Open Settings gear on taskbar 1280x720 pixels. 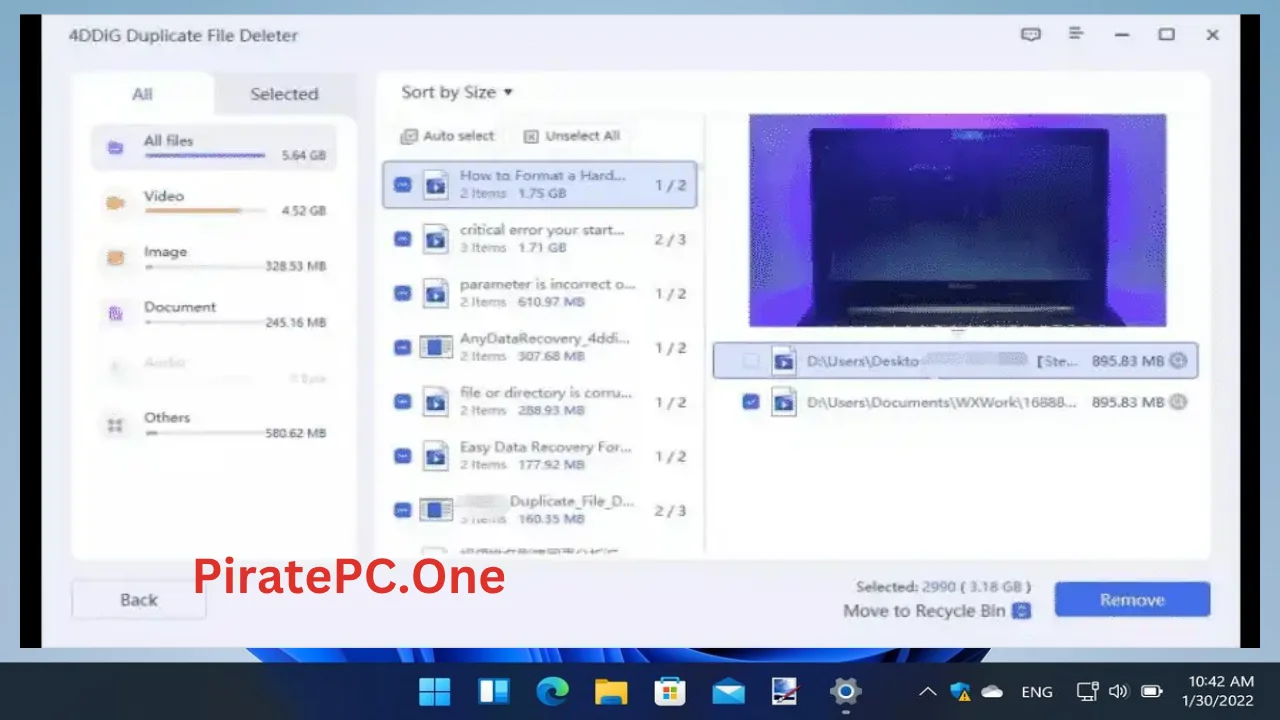coord(845,691)
